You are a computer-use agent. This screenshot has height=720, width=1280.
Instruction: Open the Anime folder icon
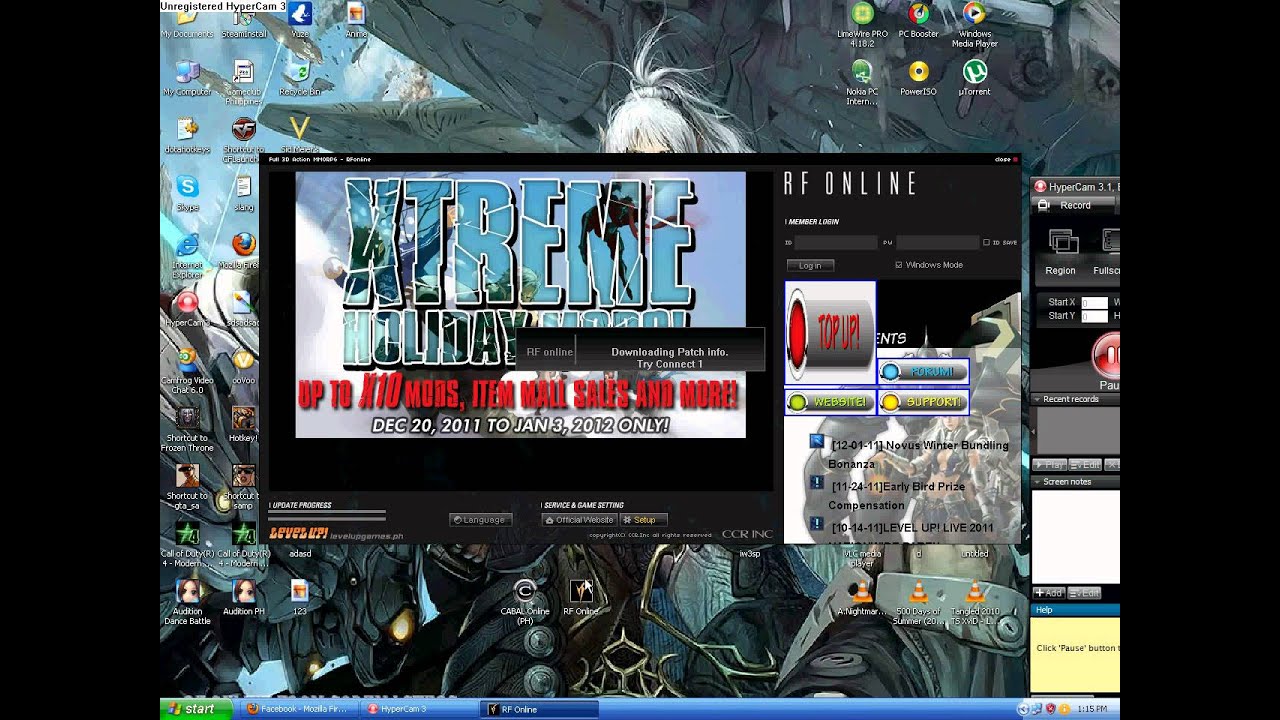pyautogui.click(x=356, y=20)
